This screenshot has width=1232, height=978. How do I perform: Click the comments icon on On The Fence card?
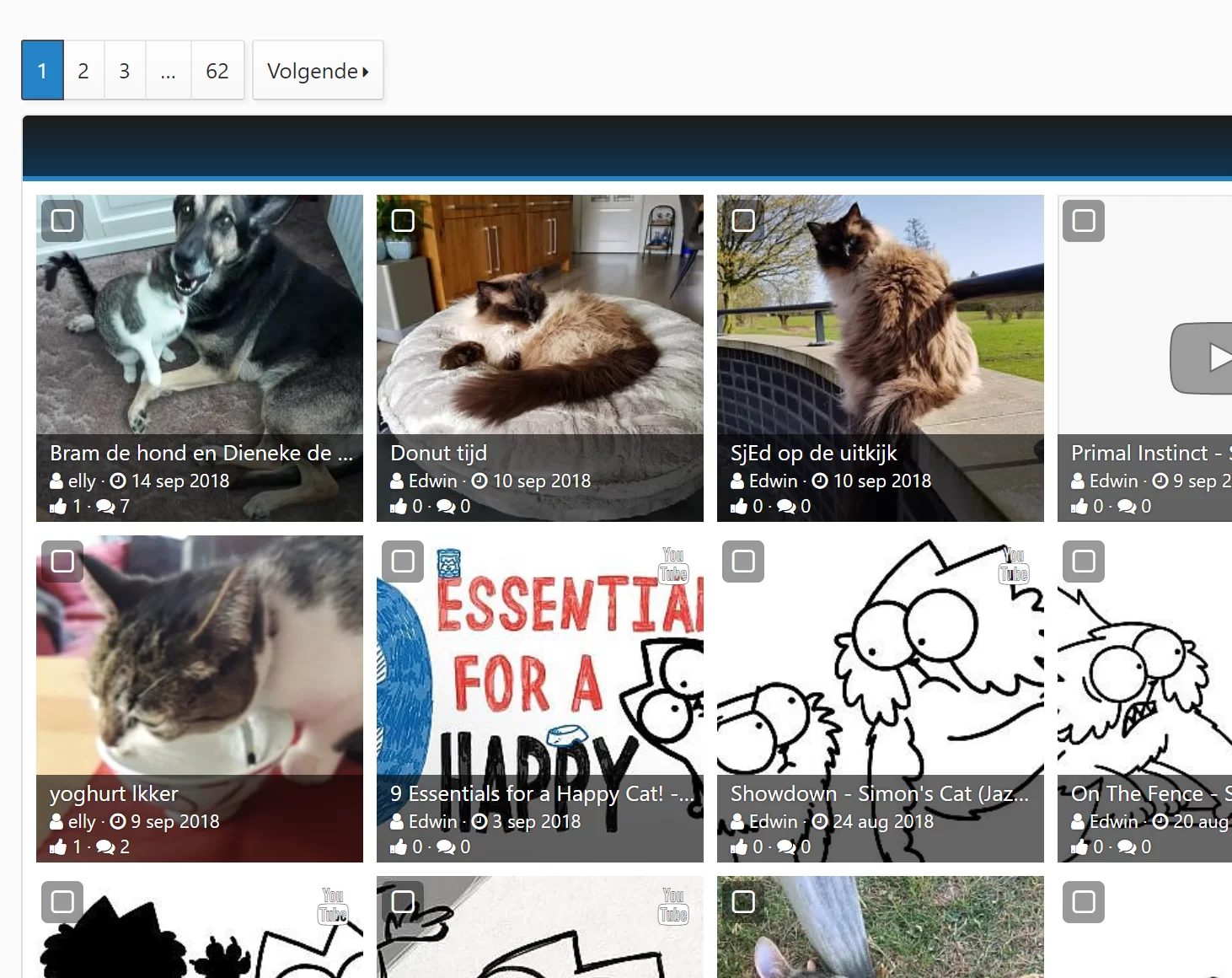(x=1127, y=846)
